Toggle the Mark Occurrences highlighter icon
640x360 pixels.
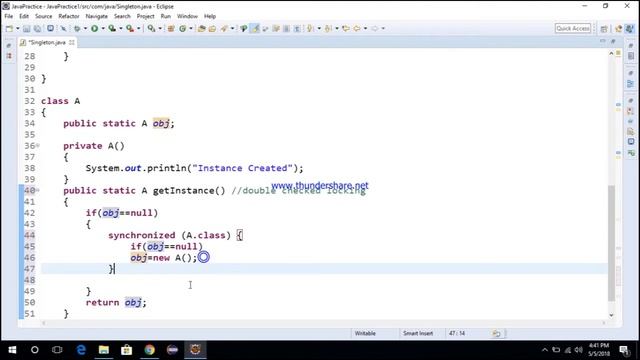(255, 28)
